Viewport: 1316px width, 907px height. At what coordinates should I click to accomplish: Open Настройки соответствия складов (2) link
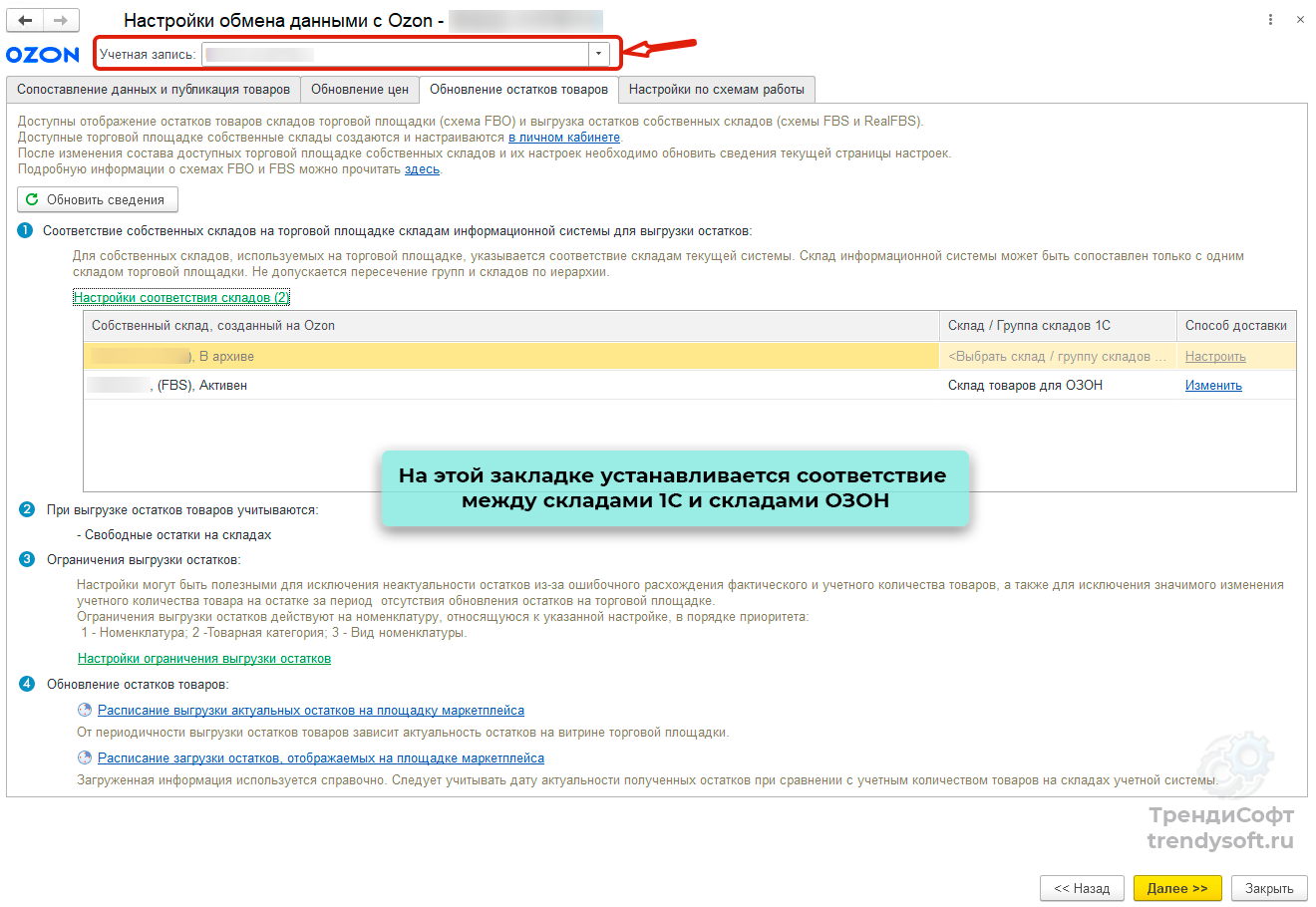tap(181, 297)
